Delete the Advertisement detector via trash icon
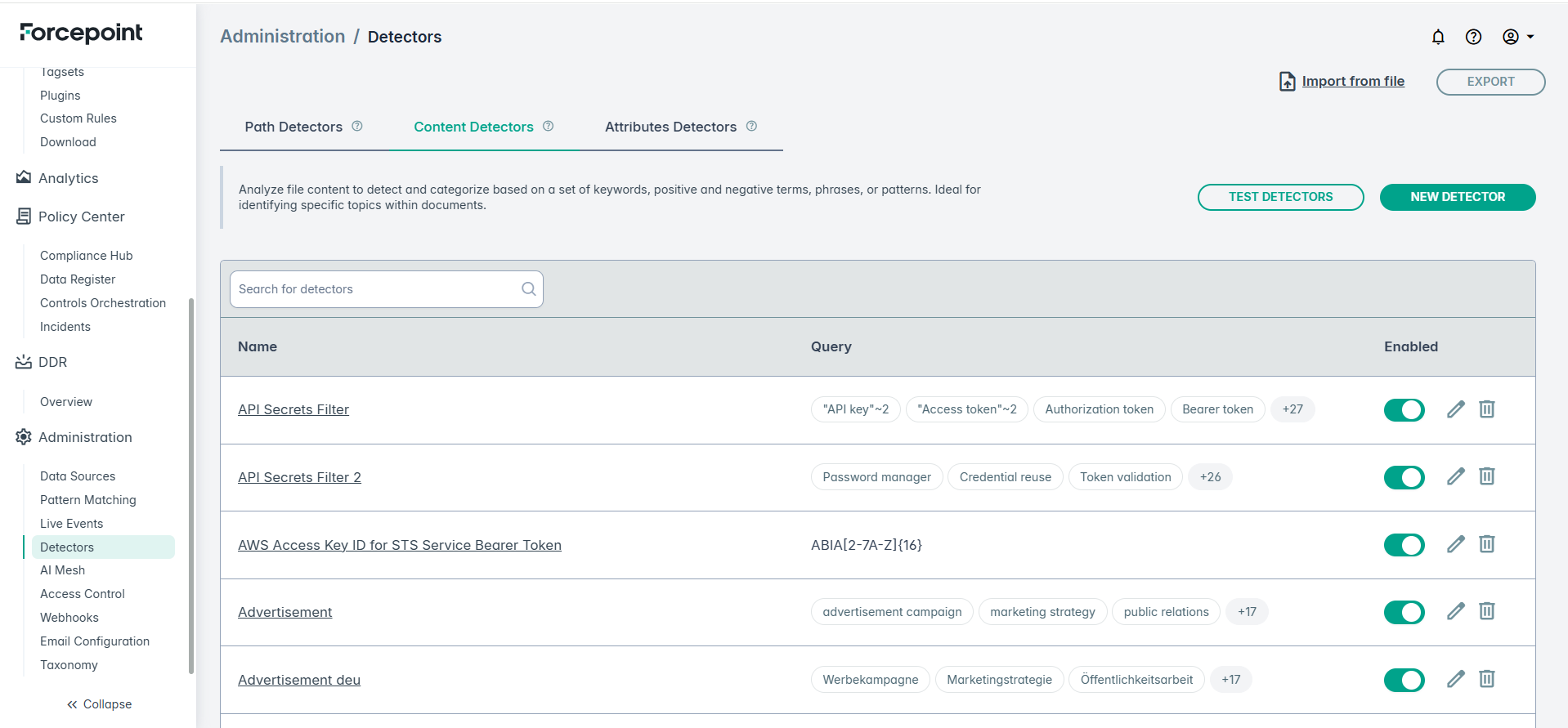The width and height of the screenshot is (1568, 728). (x=1486, y=611)
